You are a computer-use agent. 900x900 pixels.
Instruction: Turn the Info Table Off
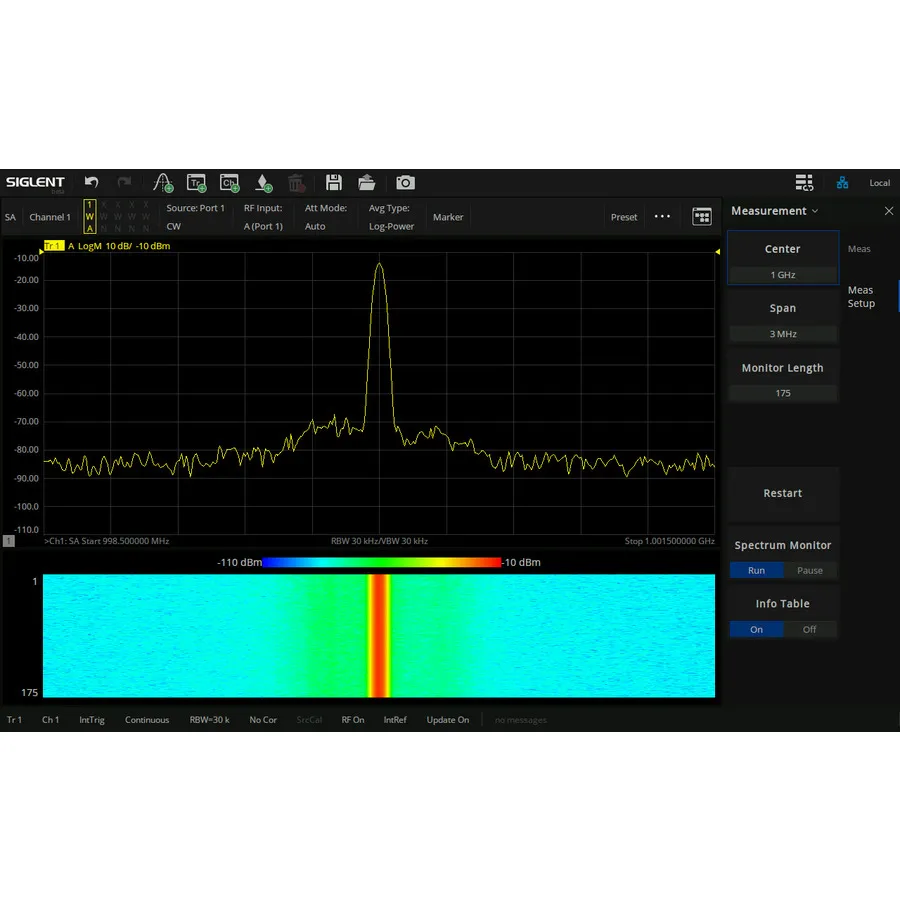pos(810,629)
